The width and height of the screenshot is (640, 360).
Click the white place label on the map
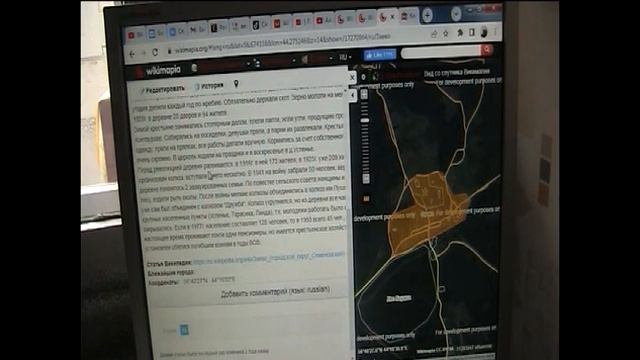point(398,299)
